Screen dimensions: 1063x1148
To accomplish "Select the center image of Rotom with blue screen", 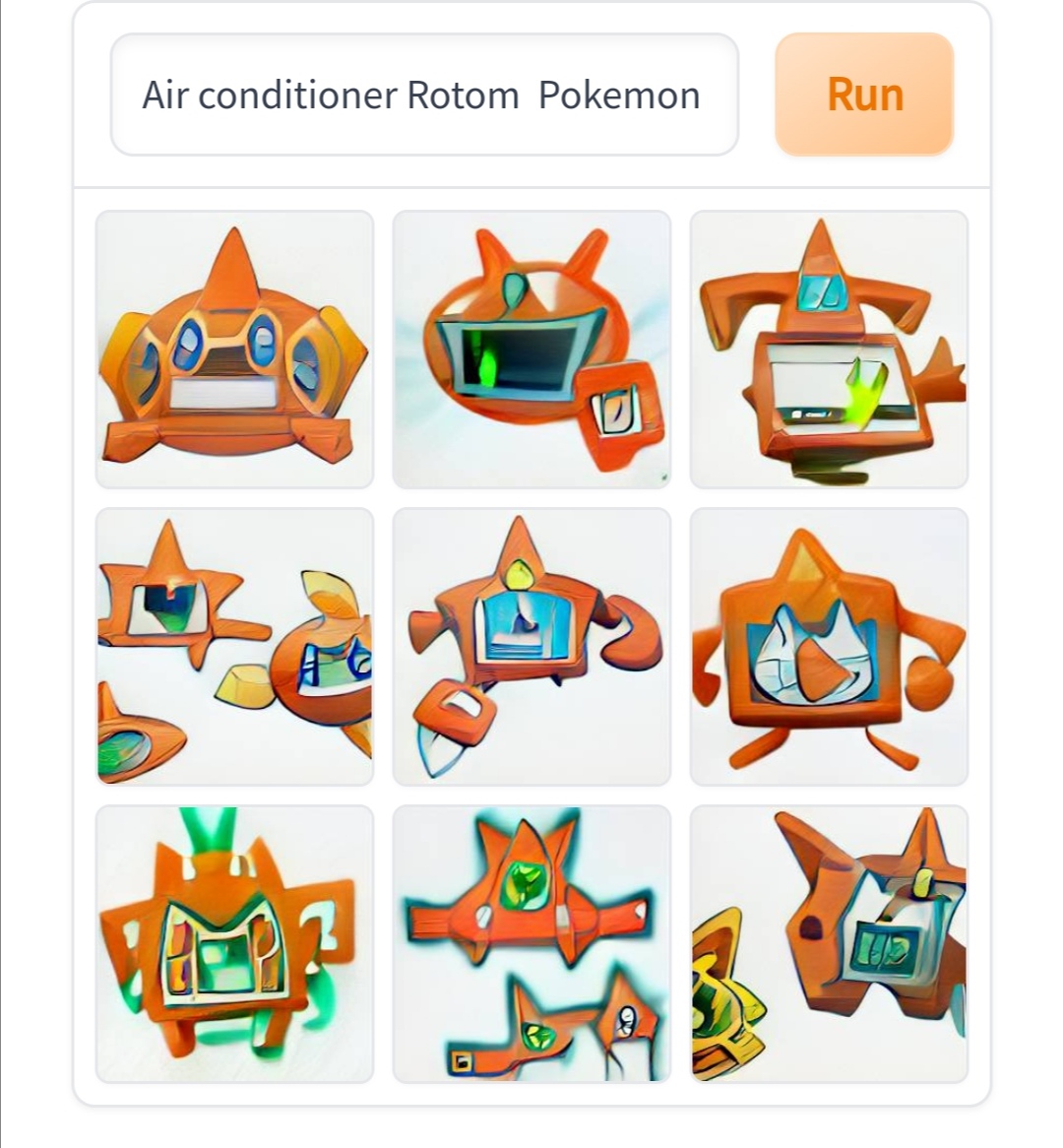I will [x=531, y=647].
